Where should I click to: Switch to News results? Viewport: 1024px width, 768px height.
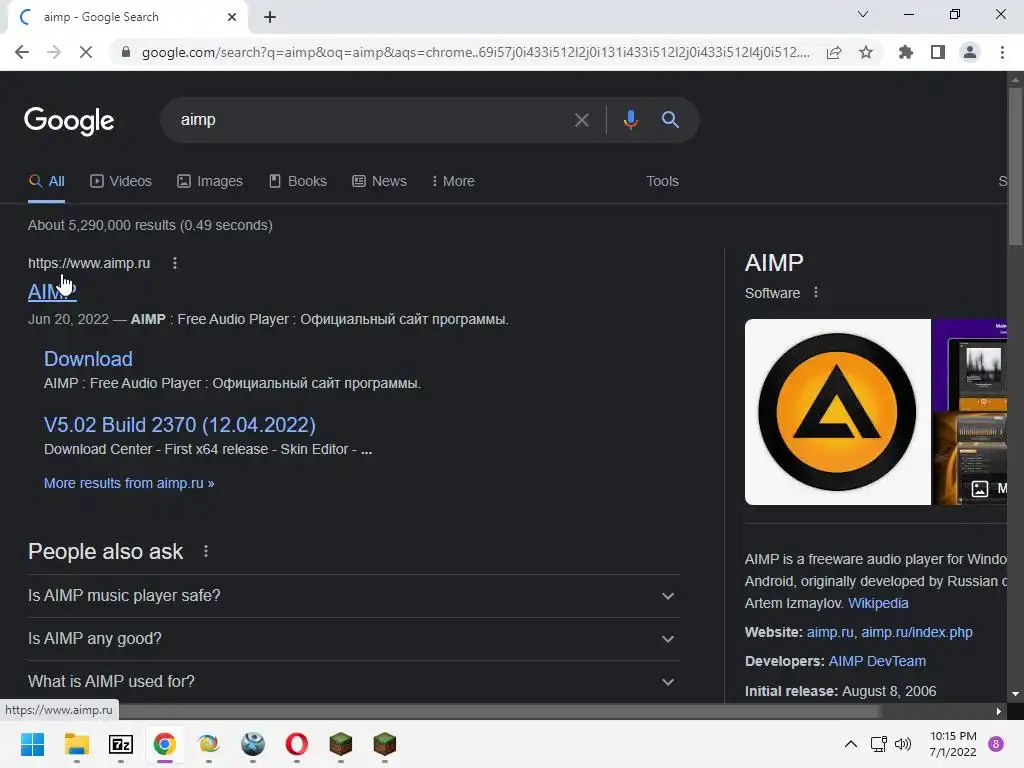pyautogui.click(x=379, y=182)
